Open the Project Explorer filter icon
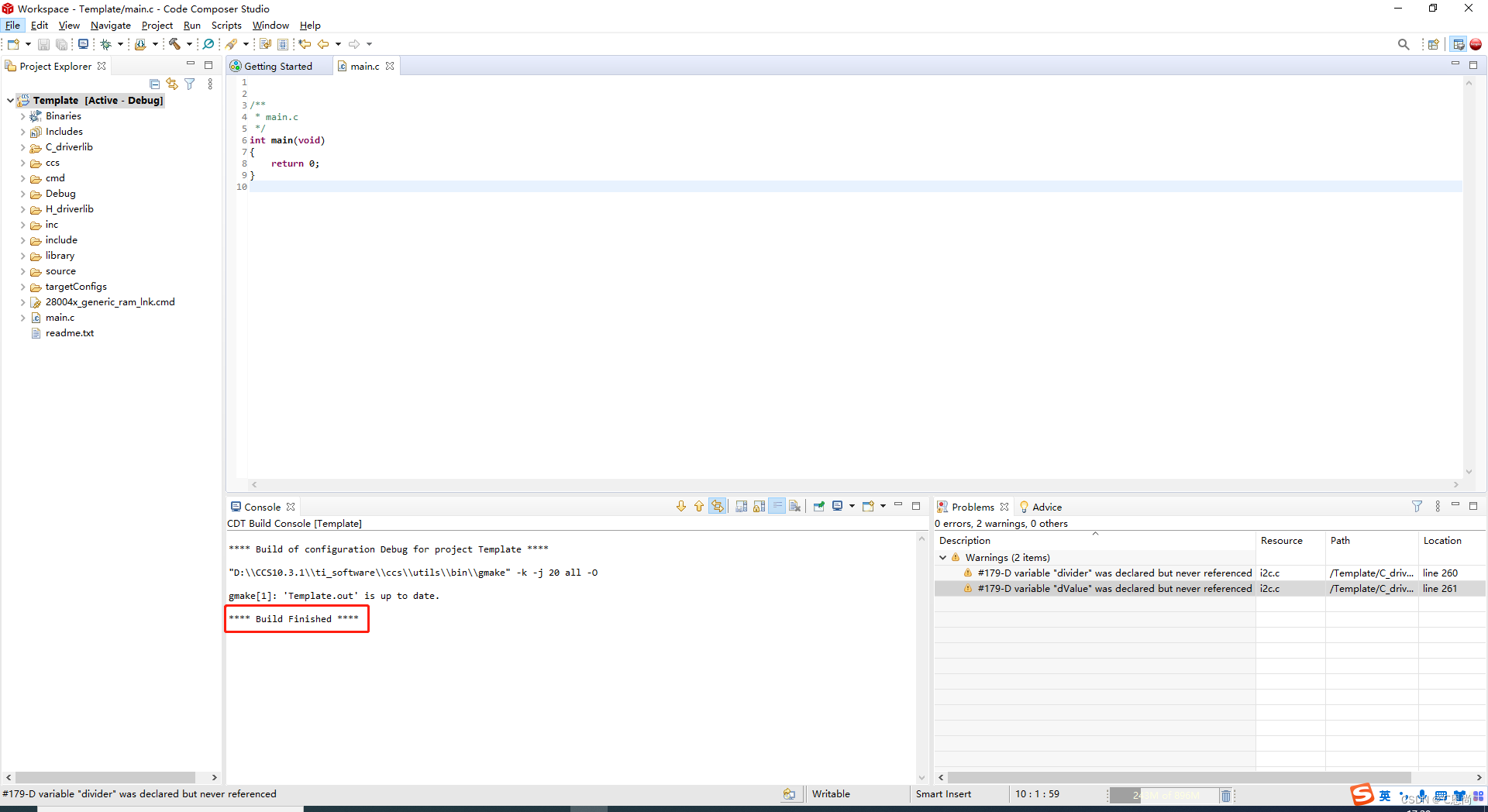Screen dimensions: 1488x812 point(190,84)
